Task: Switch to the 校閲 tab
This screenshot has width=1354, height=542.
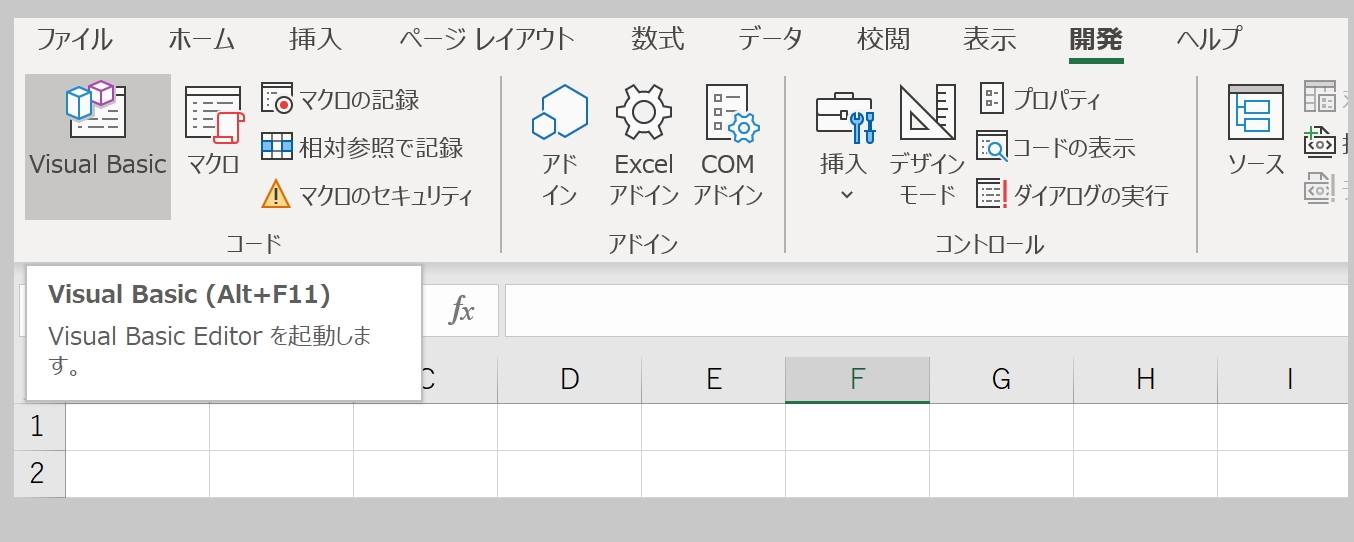Action: [x=884, y=39]
